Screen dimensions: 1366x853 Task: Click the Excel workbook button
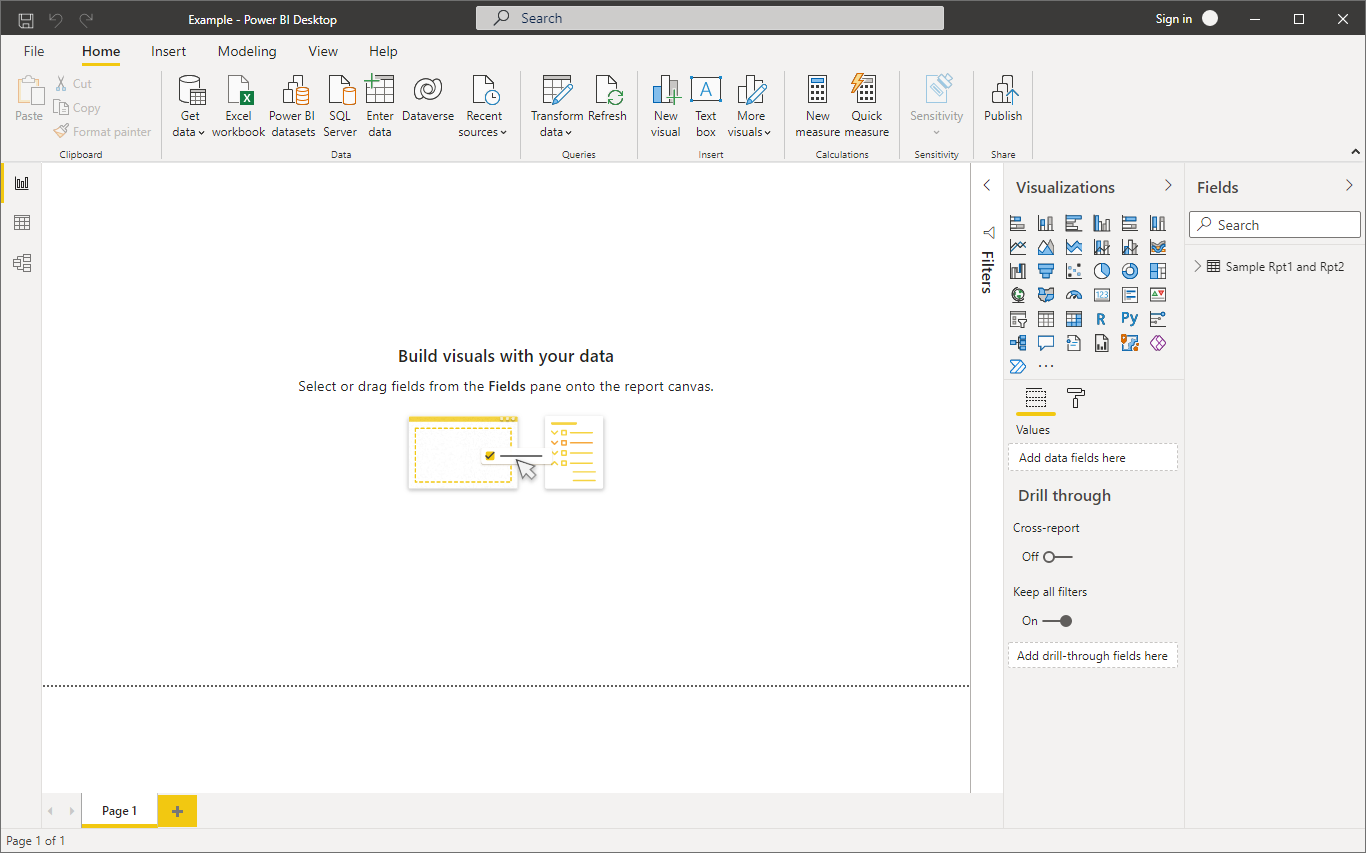pos(239,105)
